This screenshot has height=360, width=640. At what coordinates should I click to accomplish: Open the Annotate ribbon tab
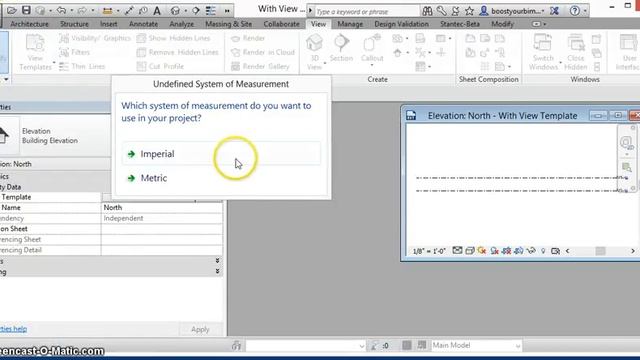pos(143,24)
